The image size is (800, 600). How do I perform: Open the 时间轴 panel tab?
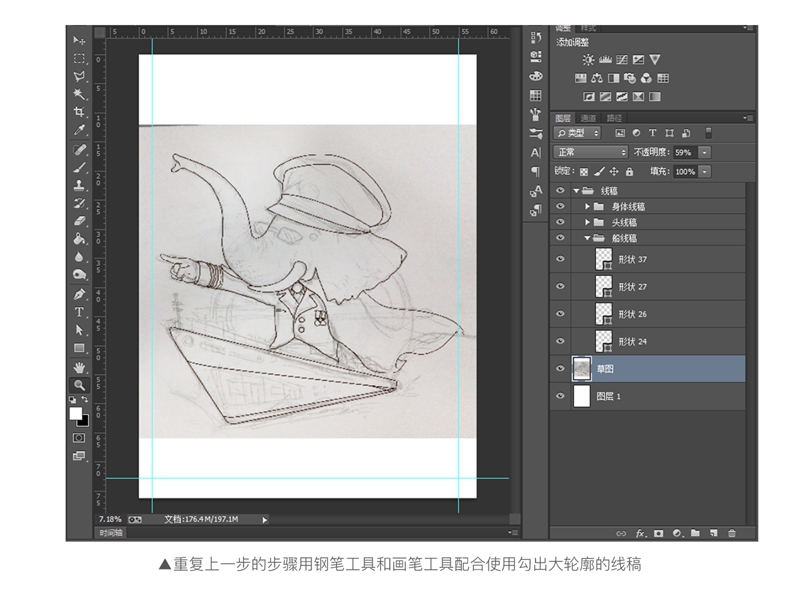click(111, 533)
